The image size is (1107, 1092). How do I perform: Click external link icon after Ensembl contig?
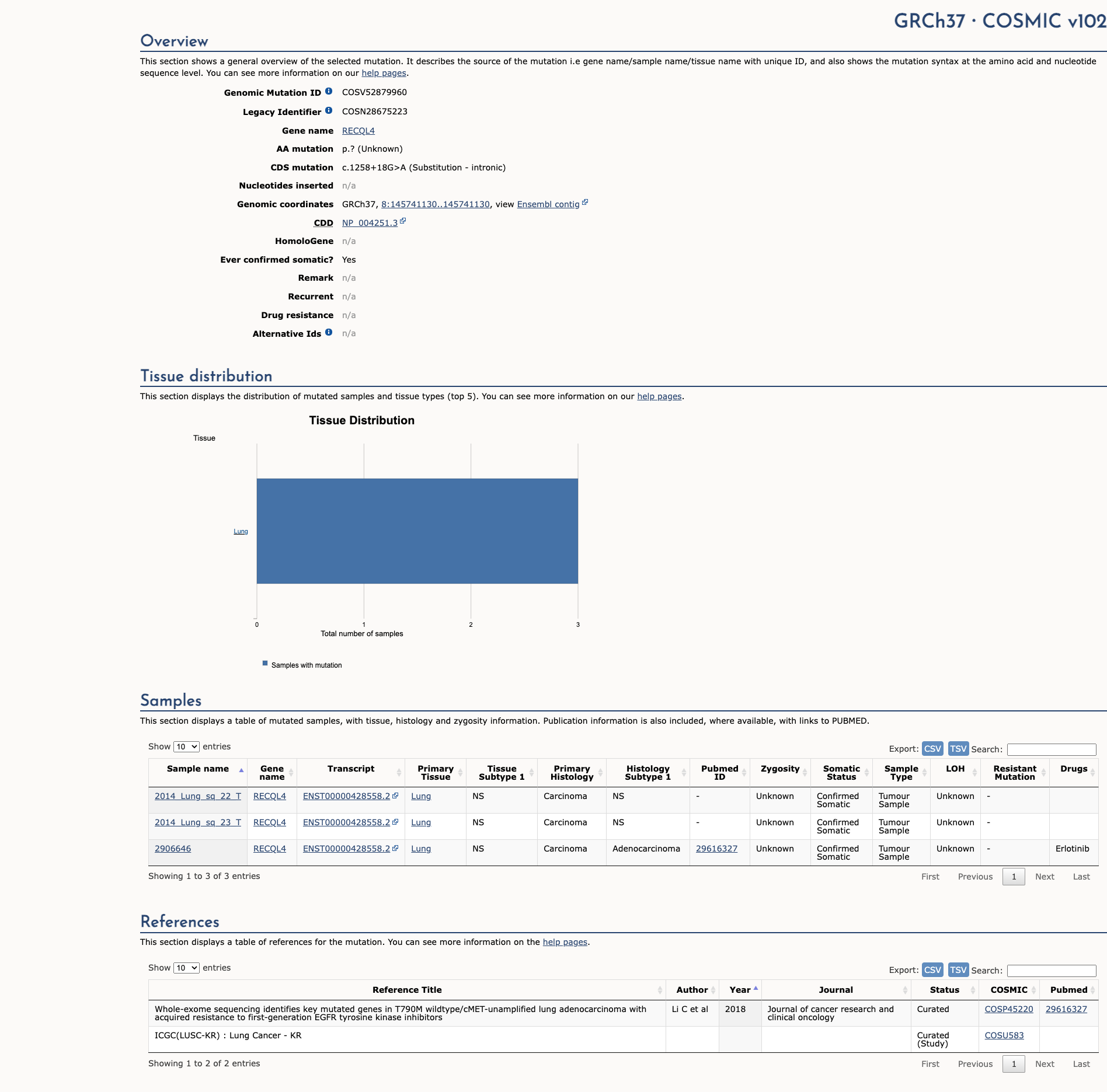[585, 203]
